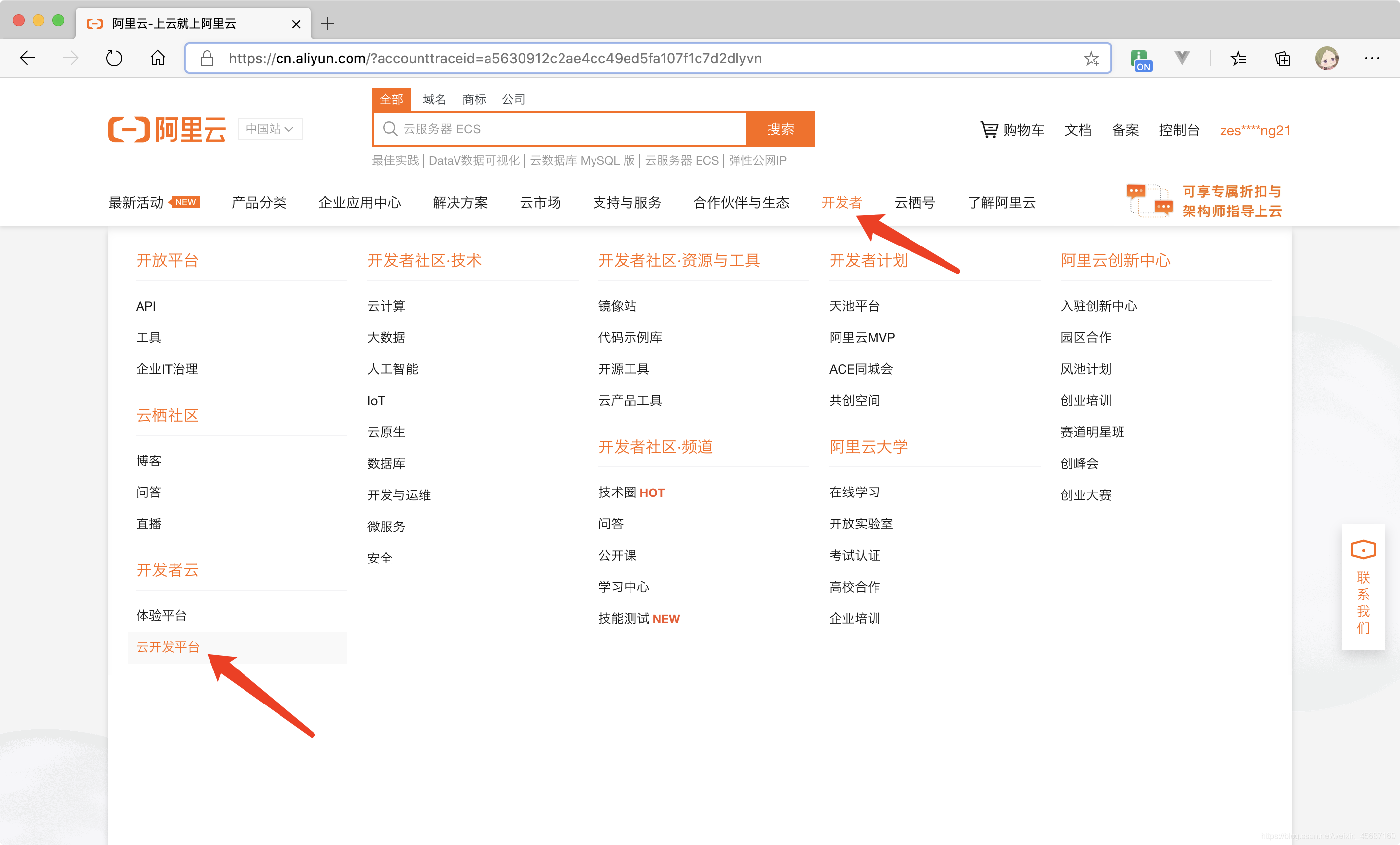The width and height of the screenshot is (1400, 845).
Task: Open the 云市场 nav menu
Action: click(540, 202)
